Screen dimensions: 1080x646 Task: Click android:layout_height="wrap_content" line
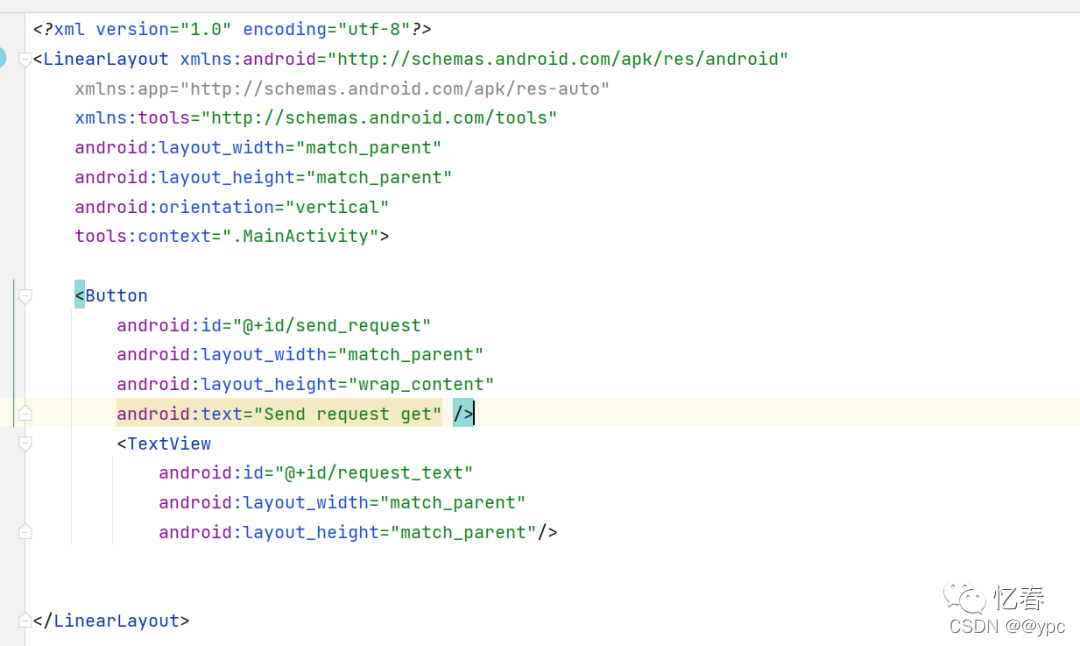305,384
